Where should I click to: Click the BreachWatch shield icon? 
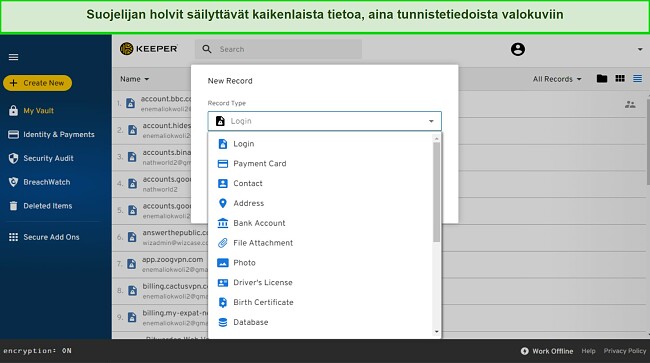(13, 182)
